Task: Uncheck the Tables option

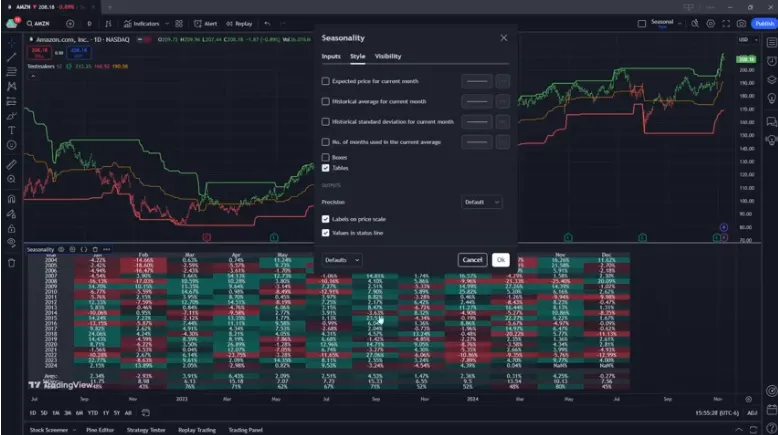Action: 325,168
